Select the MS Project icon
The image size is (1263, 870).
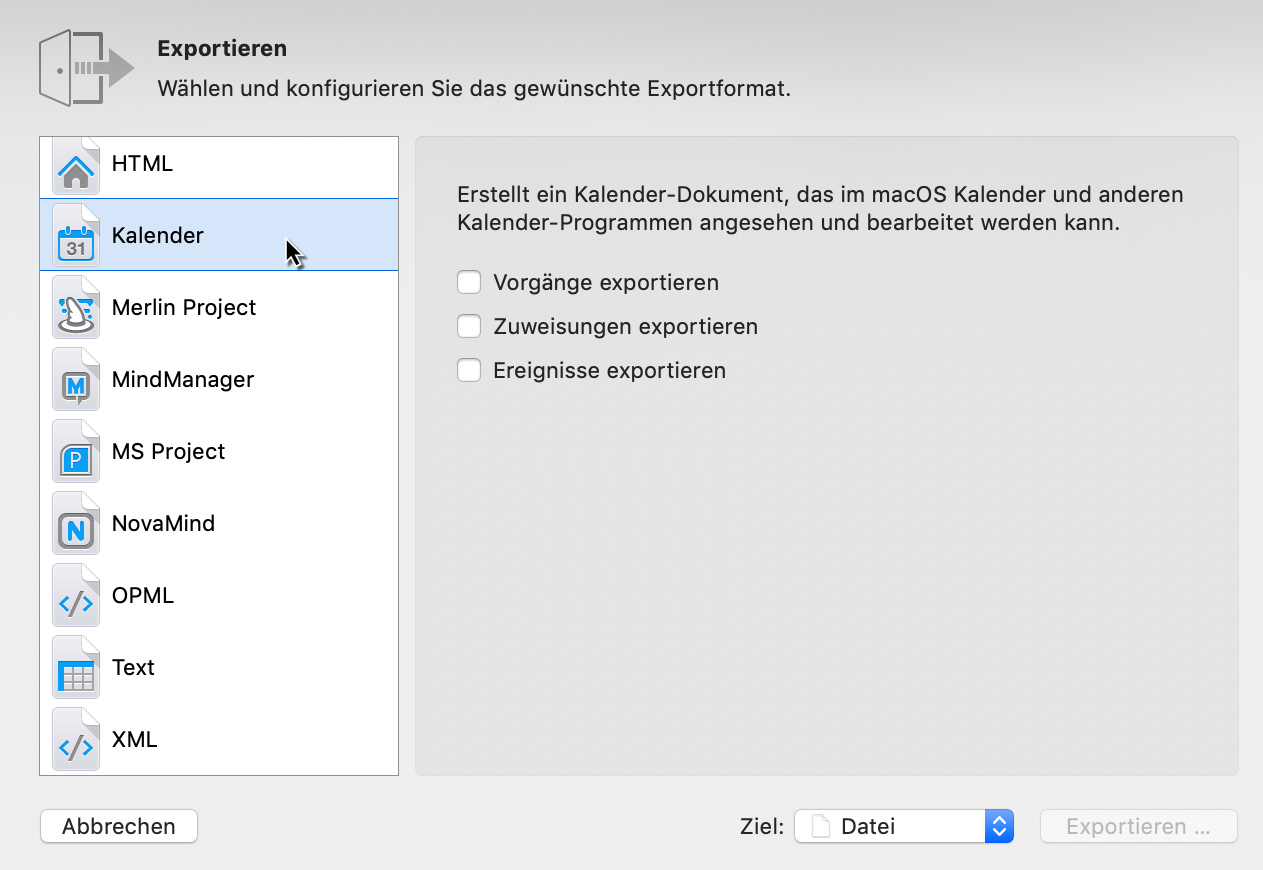(x=76, y=451)
